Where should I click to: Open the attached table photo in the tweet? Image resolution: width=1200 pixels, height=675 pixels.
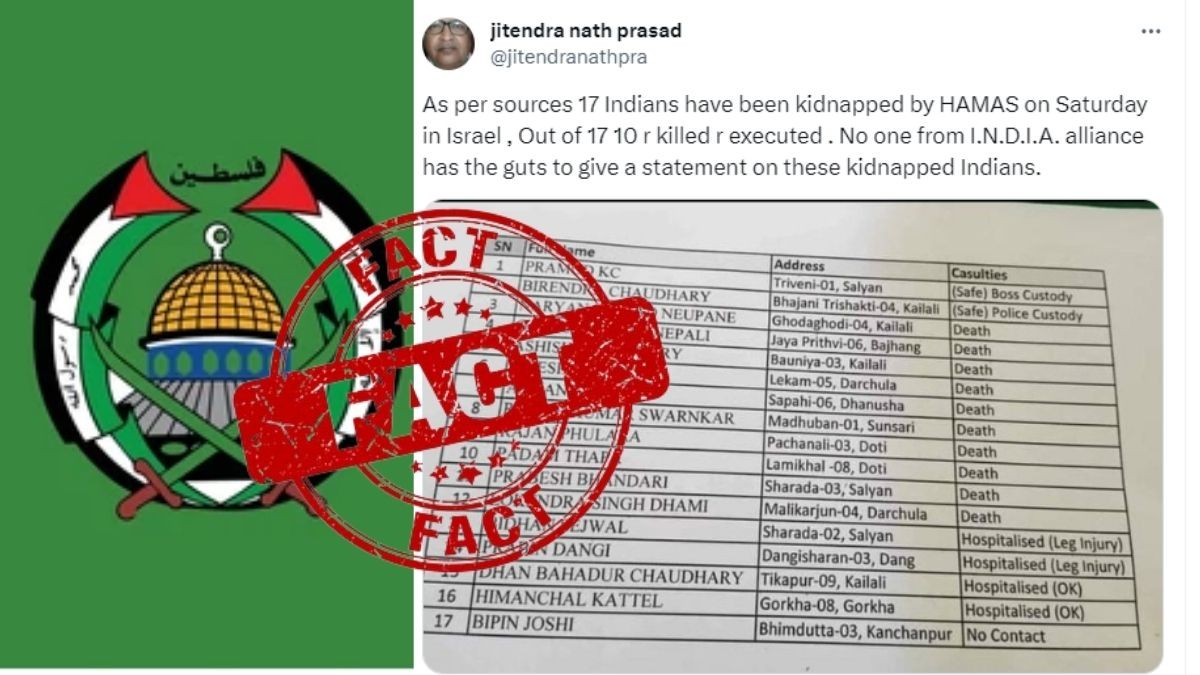[792, 436]
